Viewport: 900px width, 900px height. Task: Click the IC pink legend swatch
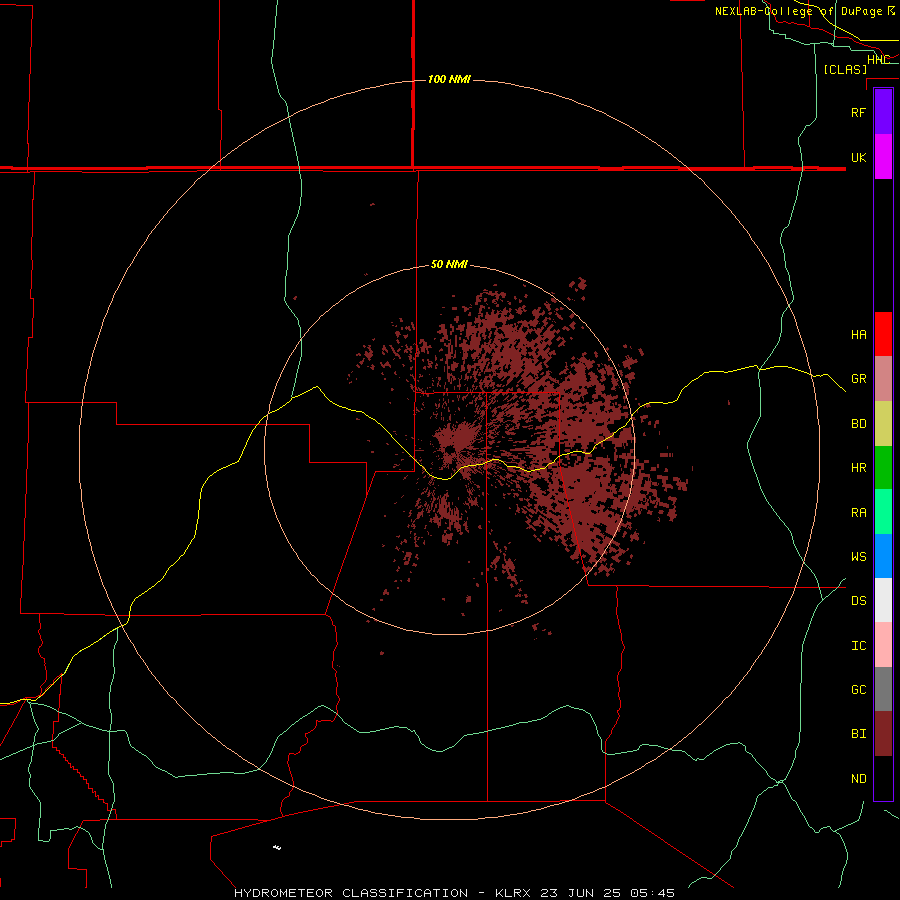pos(883,645)
